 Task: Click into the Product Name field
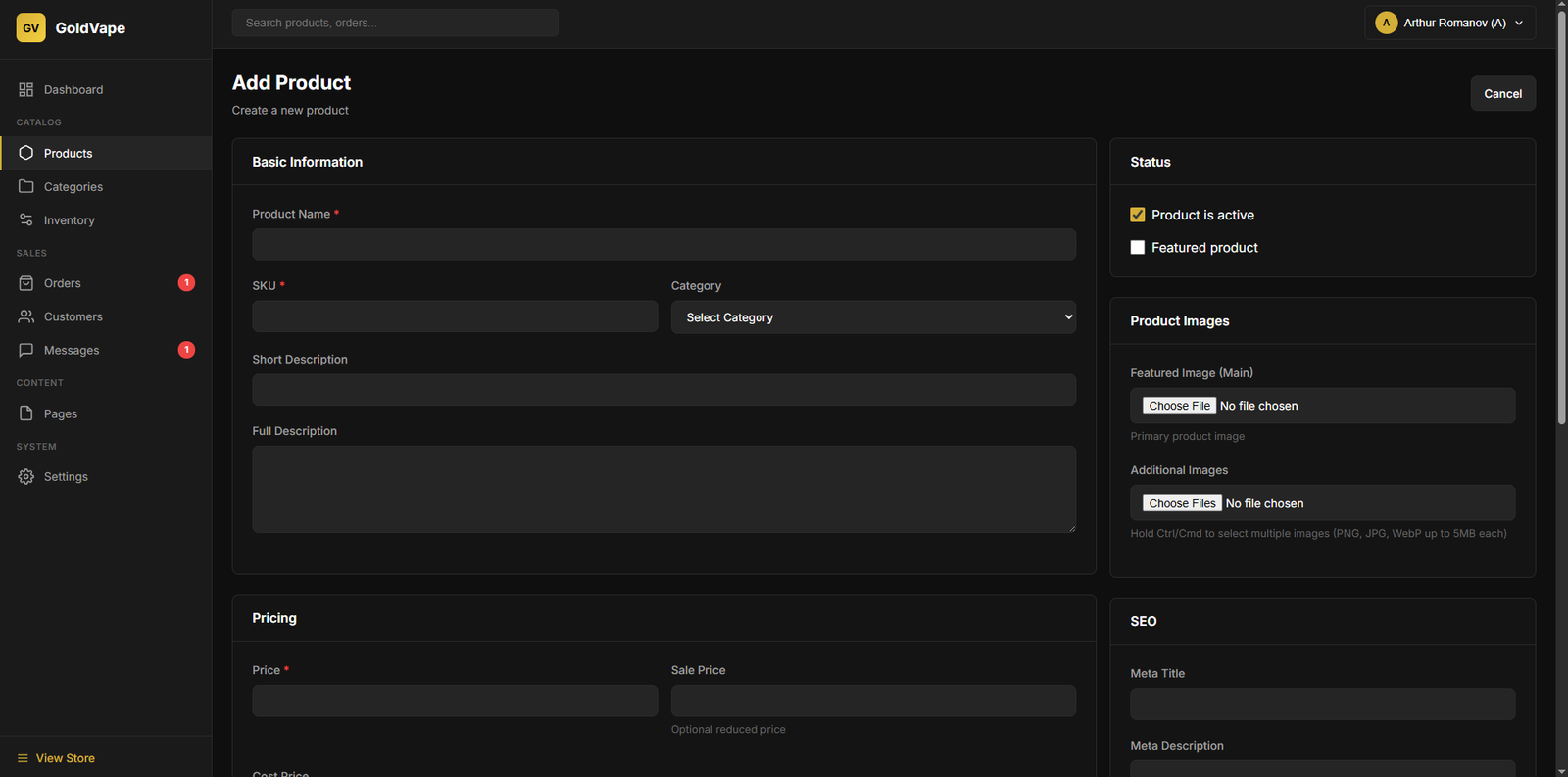663,245
